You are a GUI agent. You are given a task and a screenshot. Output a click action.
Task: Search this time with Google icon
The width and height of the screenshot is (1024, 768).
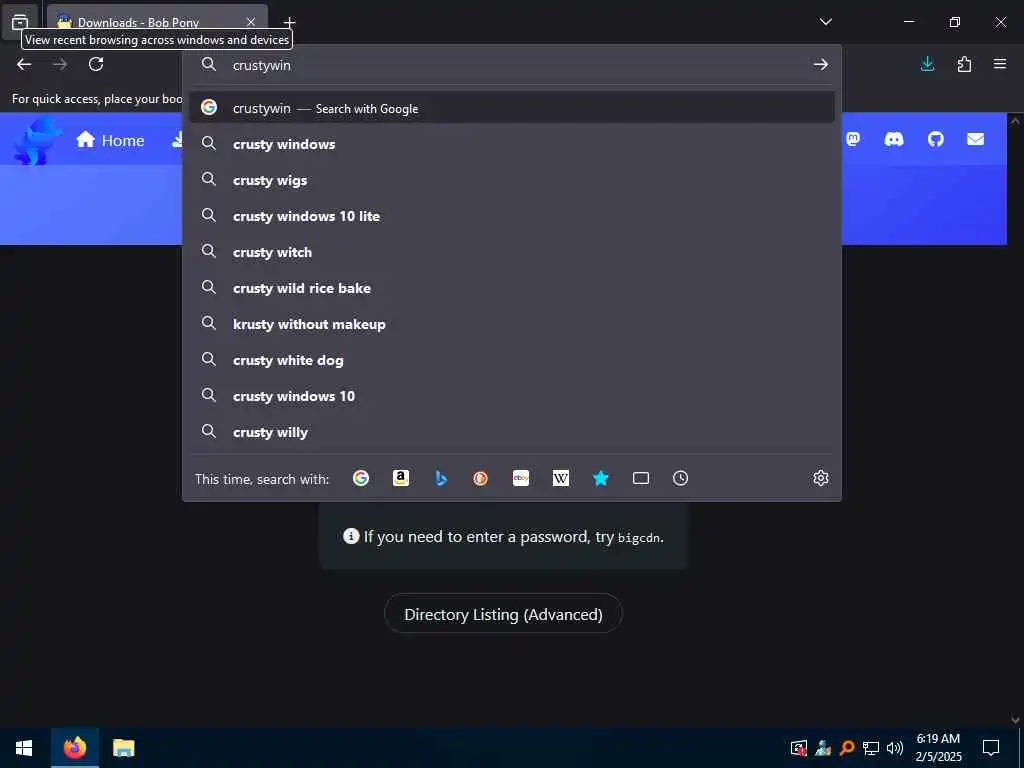click(x=360, y=478)
